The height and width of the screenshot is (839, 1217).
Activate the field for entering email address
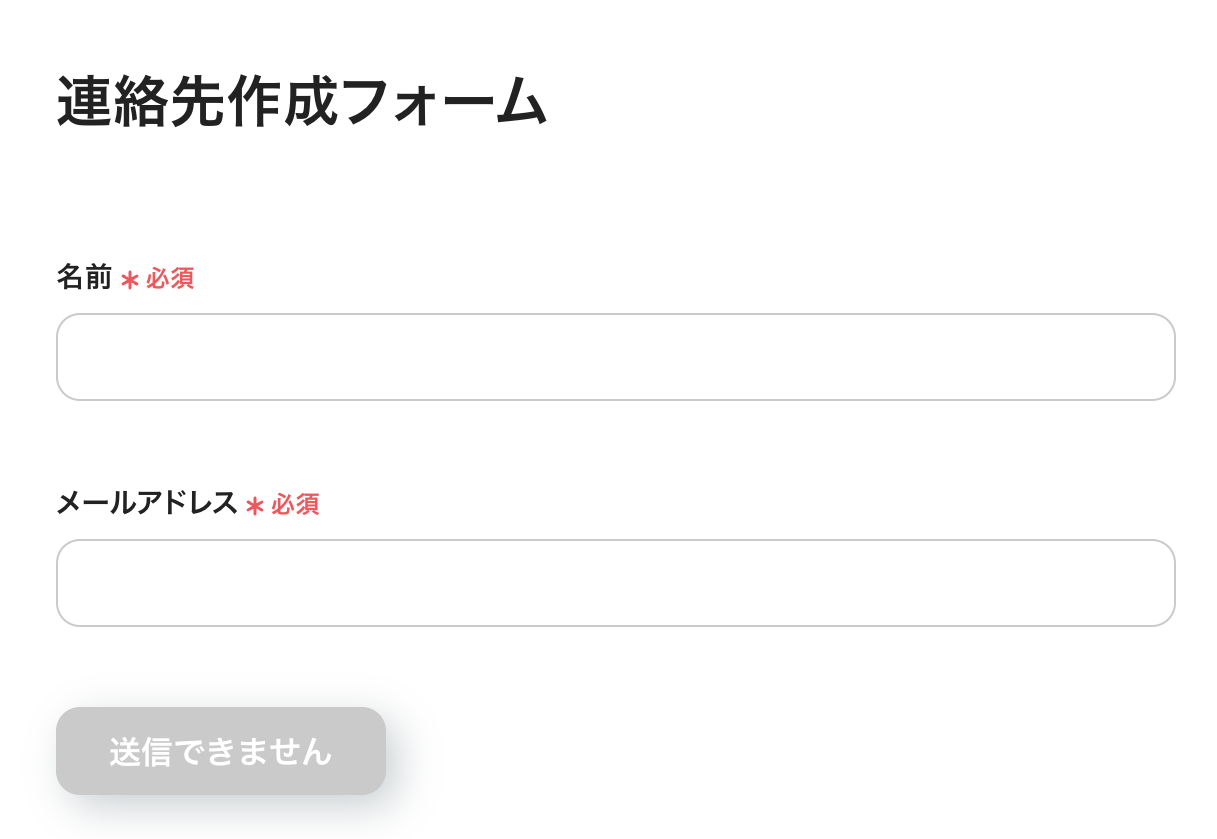pyautogui.click(x=615, y=583)
